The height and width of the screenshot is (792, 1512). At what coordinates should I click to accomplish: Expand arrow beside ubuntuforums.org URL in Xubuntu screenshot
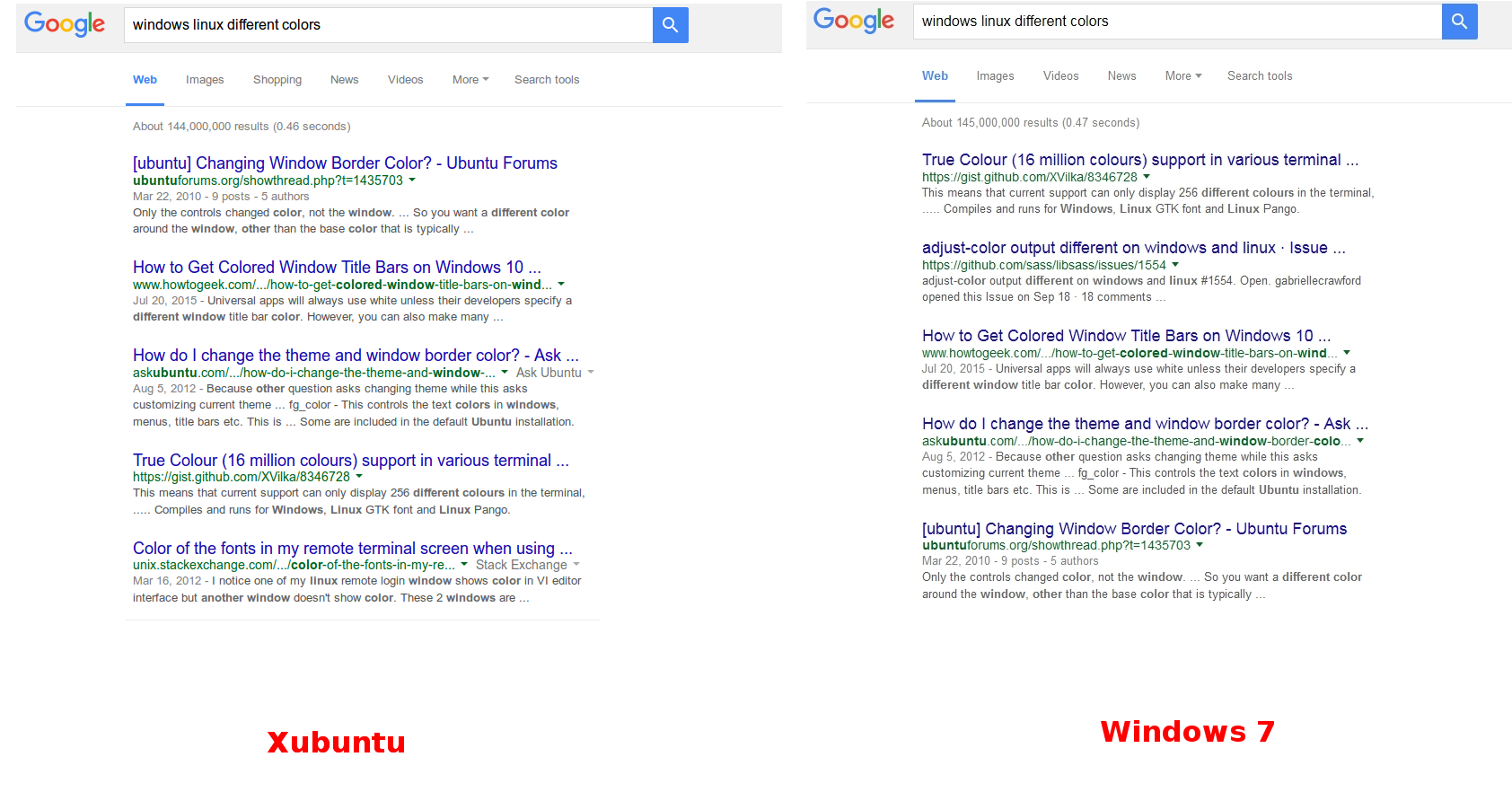pos(412,180)
